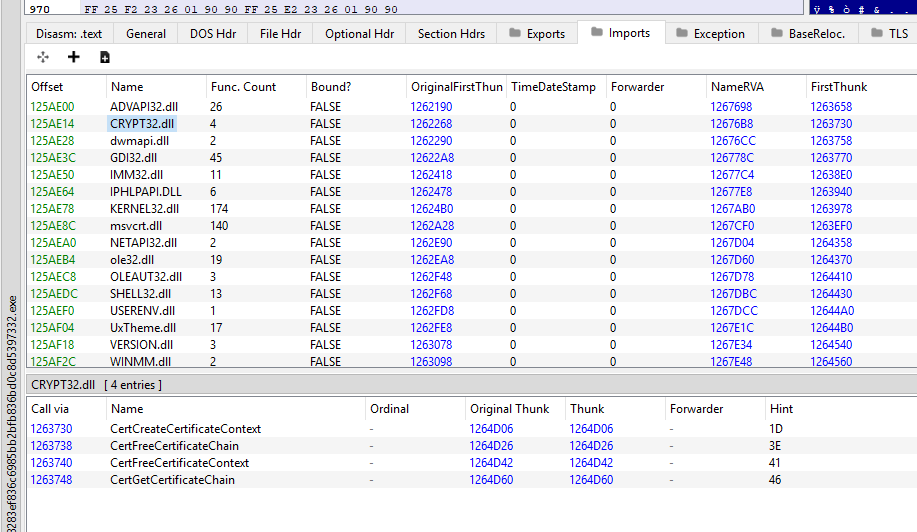Click the NameRVA column header
Image resolution: width=917 pixels, height=532 pixels.
click(756, 87)
